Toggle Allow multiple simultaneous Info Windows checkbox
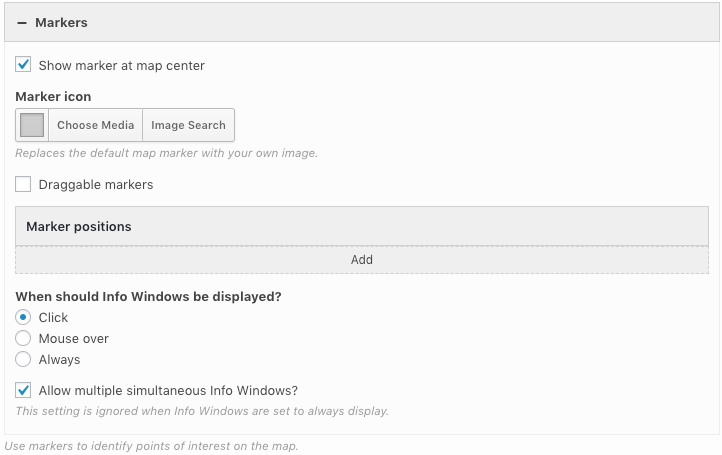Image resolution: width=722 pixels, height=455 pixels. point(23,390)
